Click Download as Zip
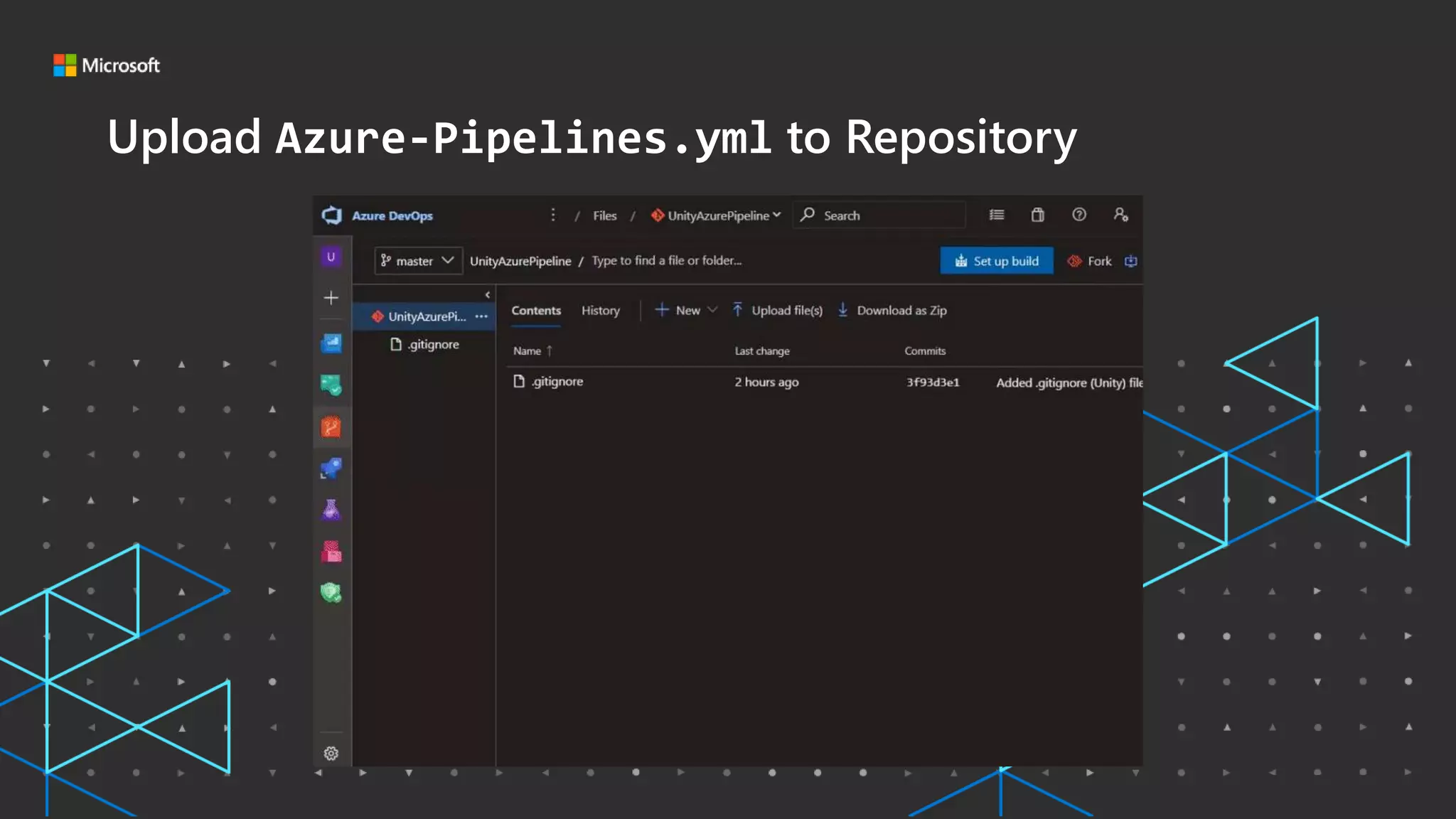Screen dimensions: 1456x819 coord(892,310)
